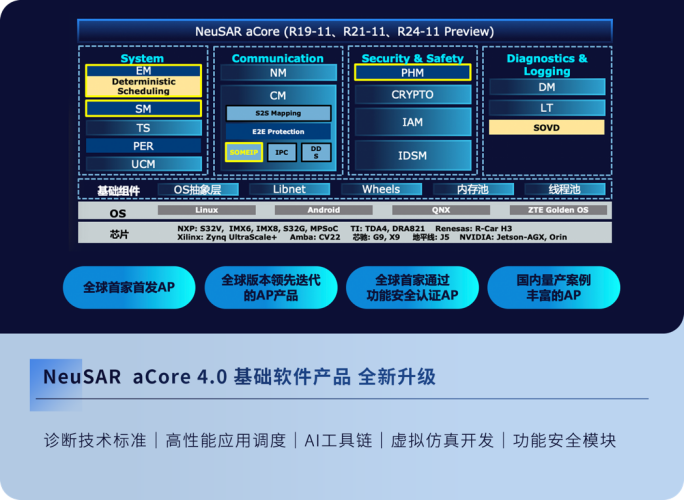Click the PHM module box
Screen dimensions: 684x501
click(412, 73)
